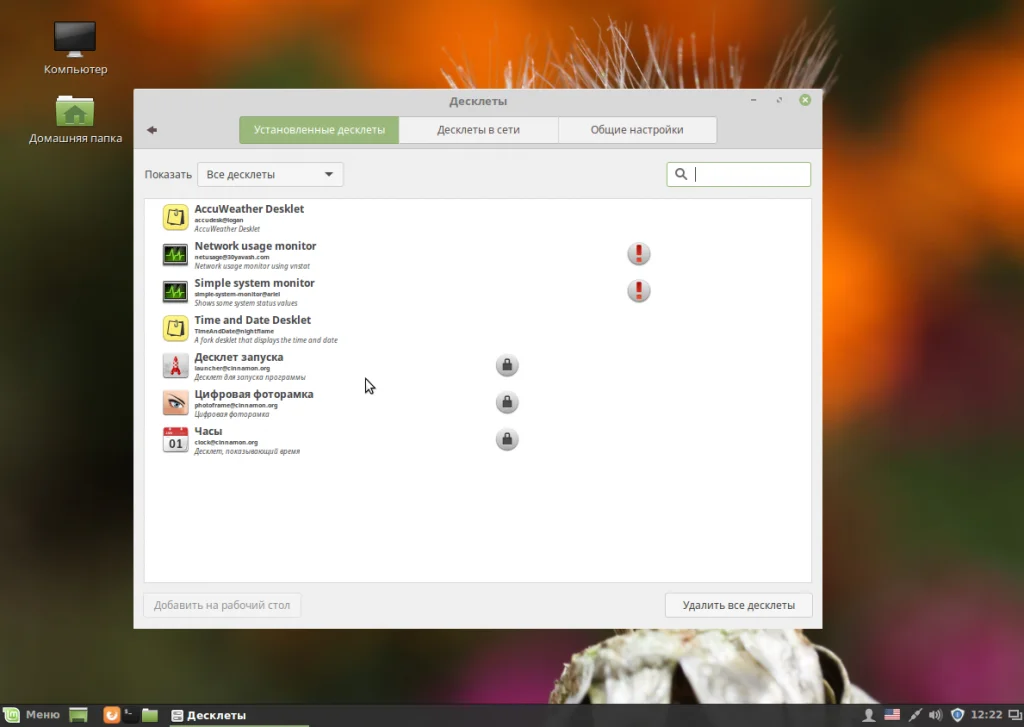The height and width of the screenshot is (727, 1024).
Task: Switch to 'Установленные десклеты' tab
Action: (x=319, y=129)
